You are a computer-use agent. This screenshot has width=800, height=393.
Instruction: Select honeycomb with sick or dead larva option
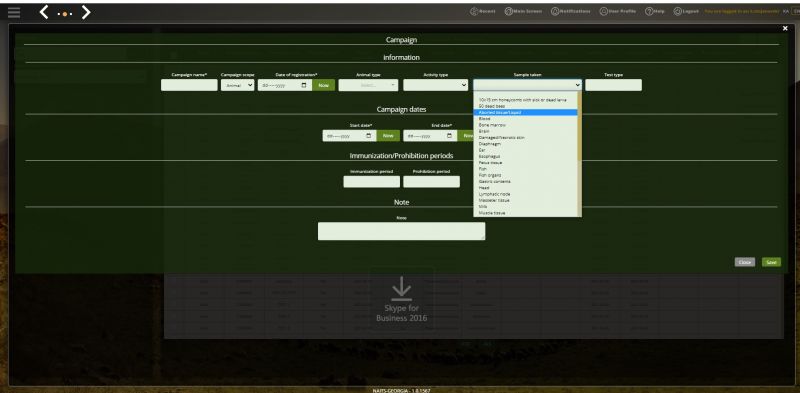click(526, 100)
